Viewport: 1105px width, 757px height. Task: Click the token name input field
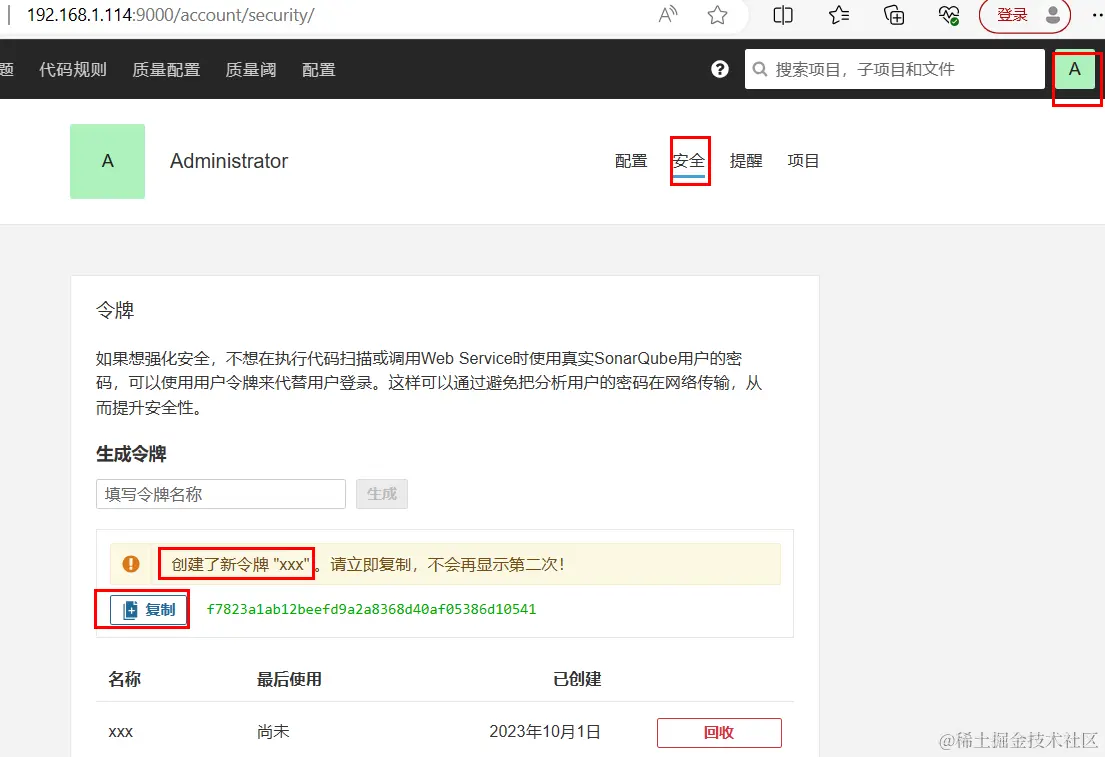click(221, 494)
